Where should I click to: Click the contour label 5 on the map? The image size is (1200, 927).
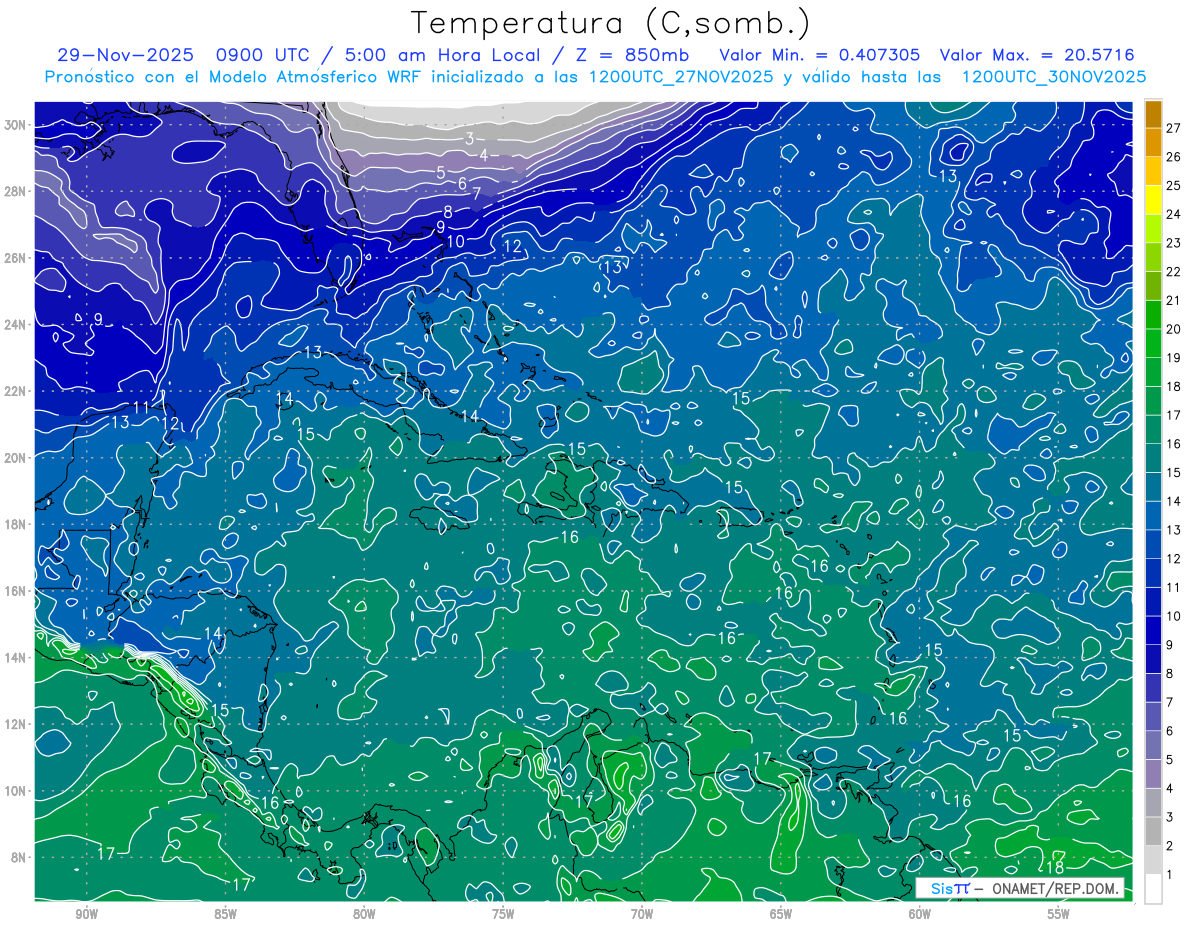coord(440,173)
